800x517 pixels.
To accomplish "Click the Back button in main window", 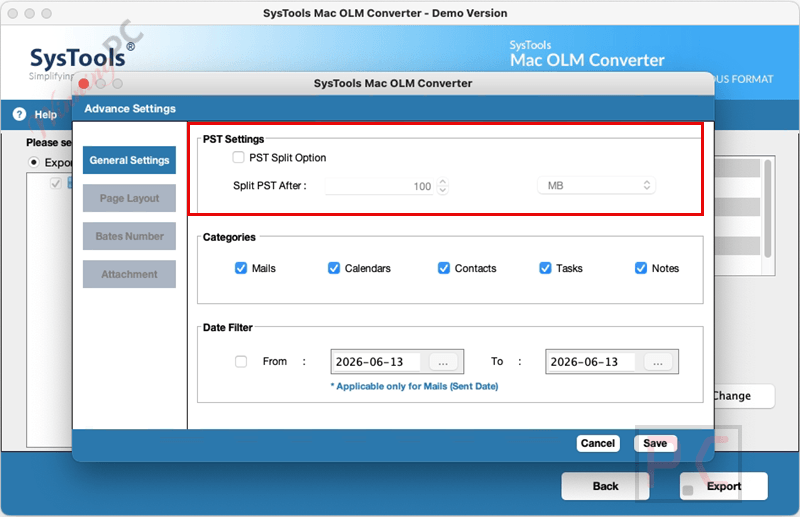I will [x=605, y=486].
